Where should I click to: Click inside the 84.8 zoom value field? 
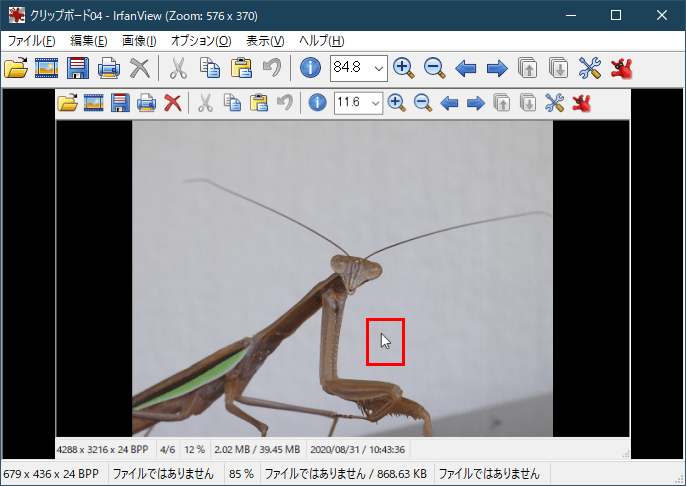350,68
